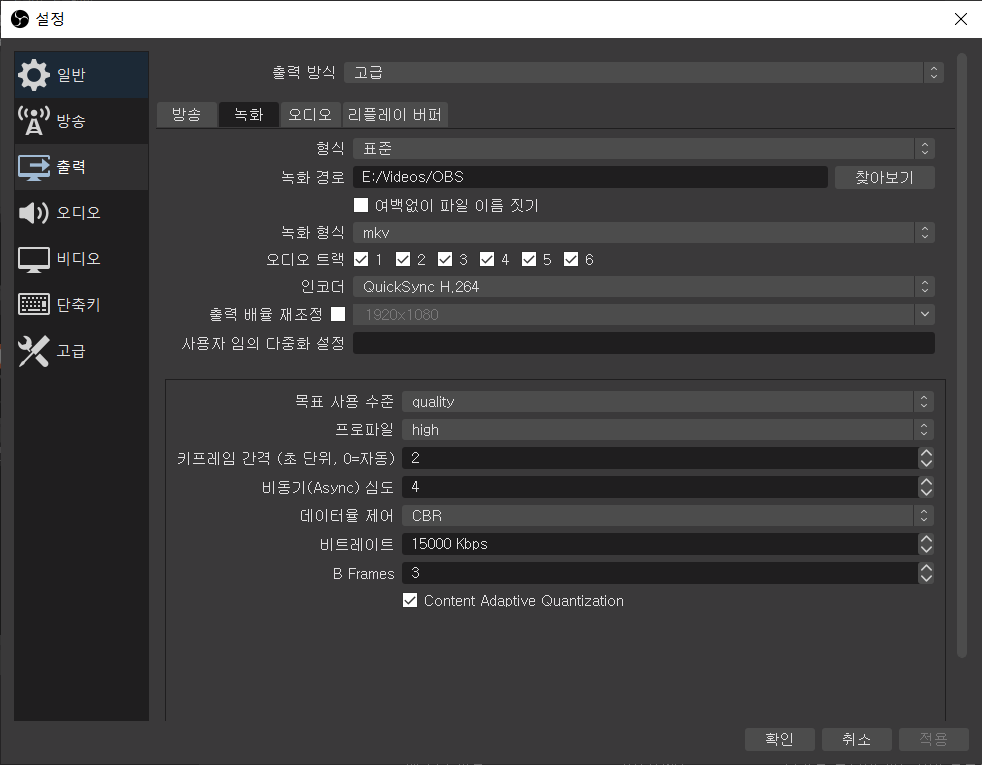Expand the QuickSync H.264 encoder dropdown

tap(643, 287)
